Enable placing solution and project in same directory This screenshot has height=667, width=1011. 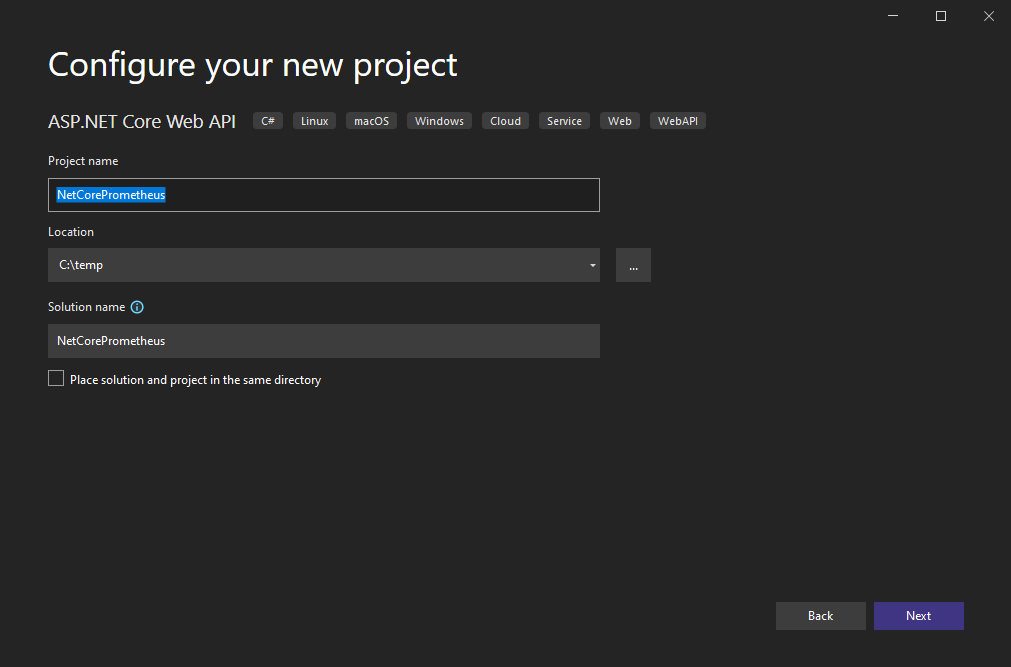(x=56, y=379)
